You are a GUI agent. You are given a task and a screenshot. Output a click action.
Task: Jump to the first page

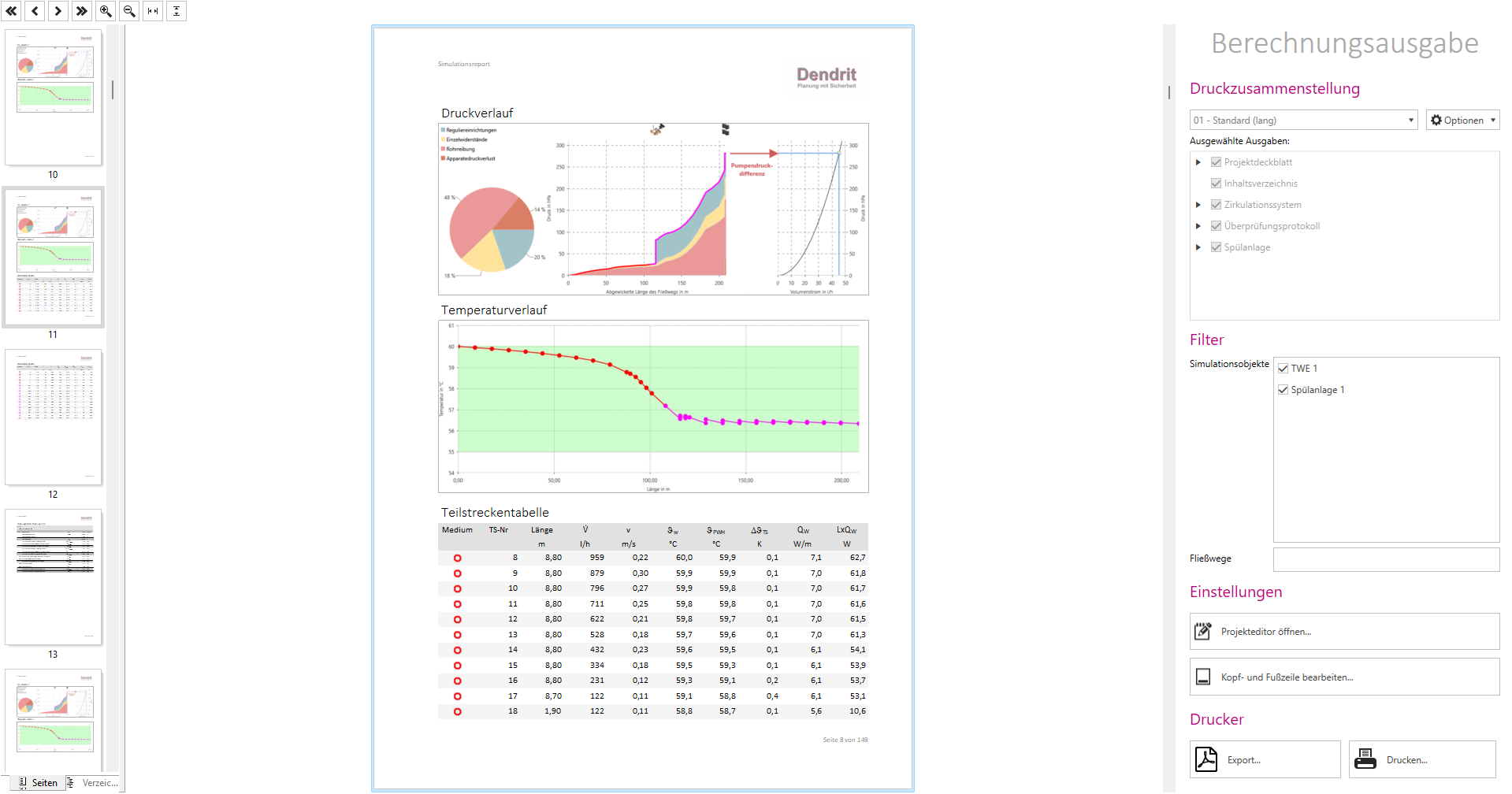coord(11,11)
